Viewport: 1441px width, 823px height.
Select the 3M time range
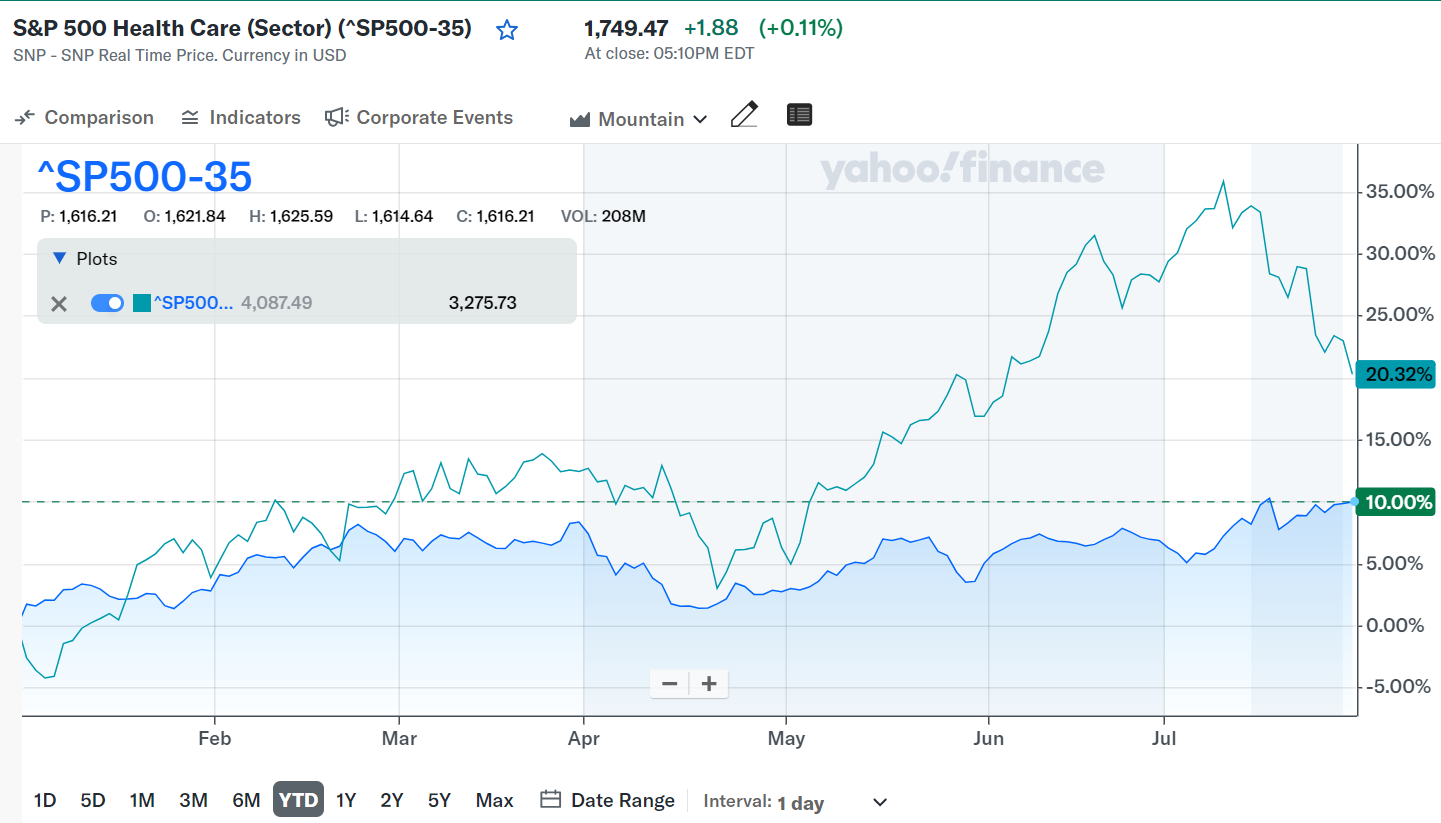pos(193,800)
